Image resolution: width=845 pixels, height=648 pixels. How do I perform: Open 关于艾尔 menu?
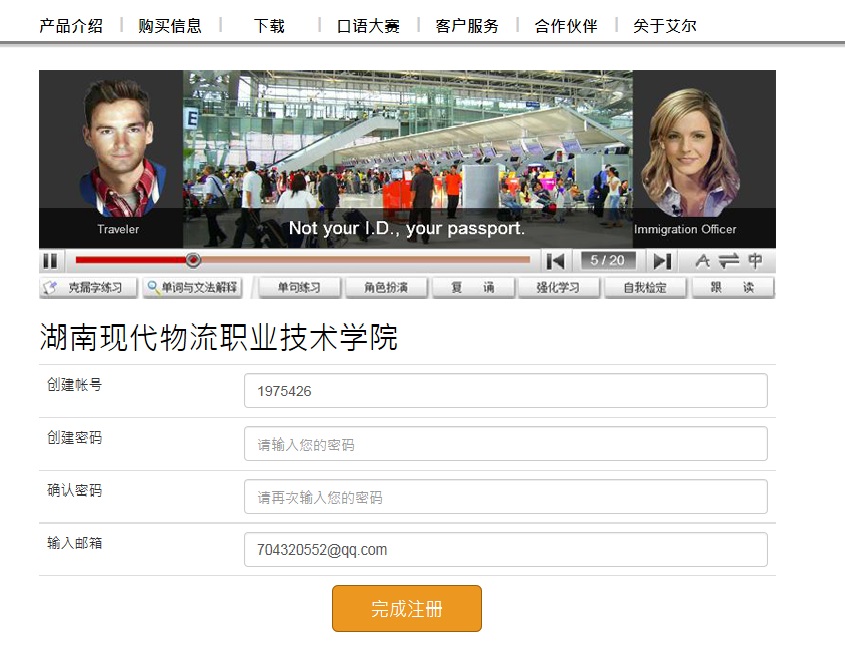[x=664, y=26]
